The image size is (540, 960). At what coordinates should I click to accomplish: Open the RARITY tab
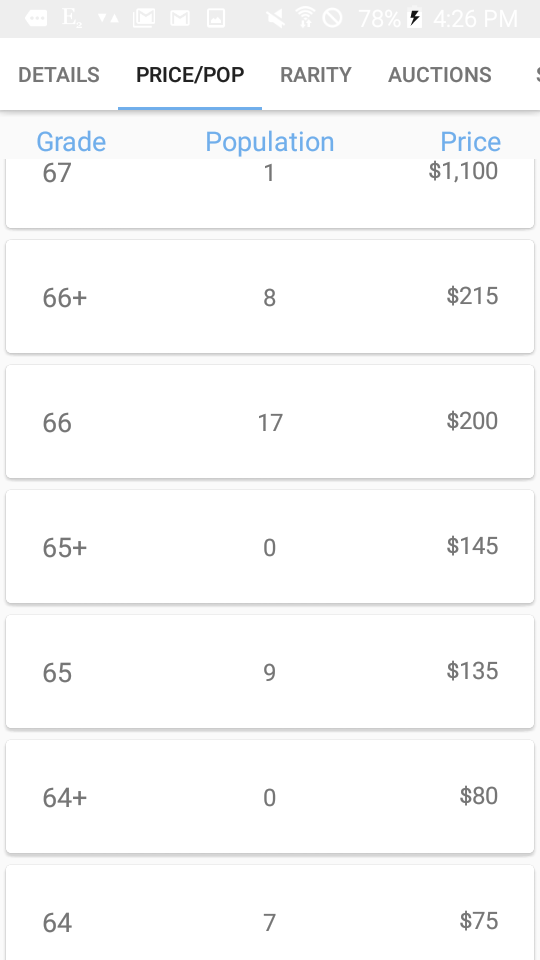point(316,75)
